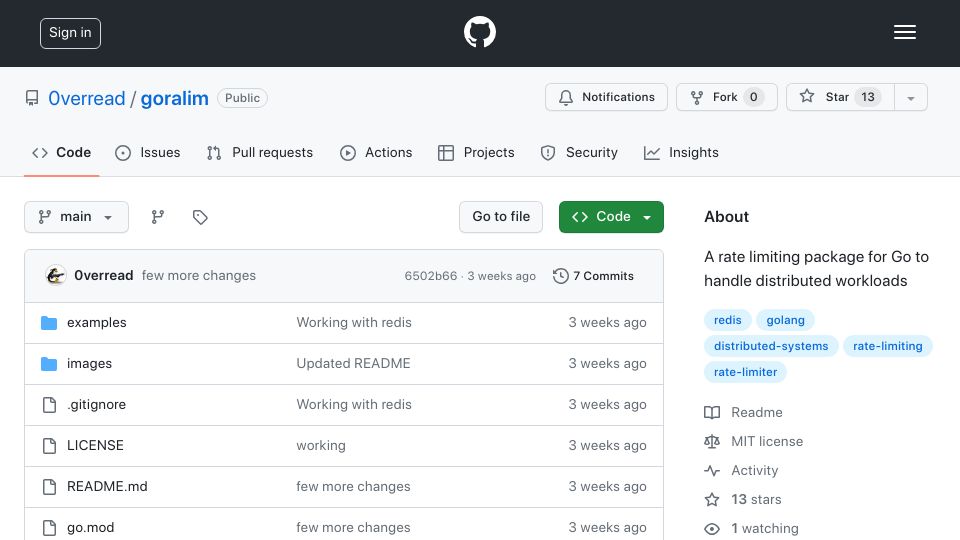960x540 pixels.
Task: Open the hamburger navigation menu
Action: pos(904,32)
